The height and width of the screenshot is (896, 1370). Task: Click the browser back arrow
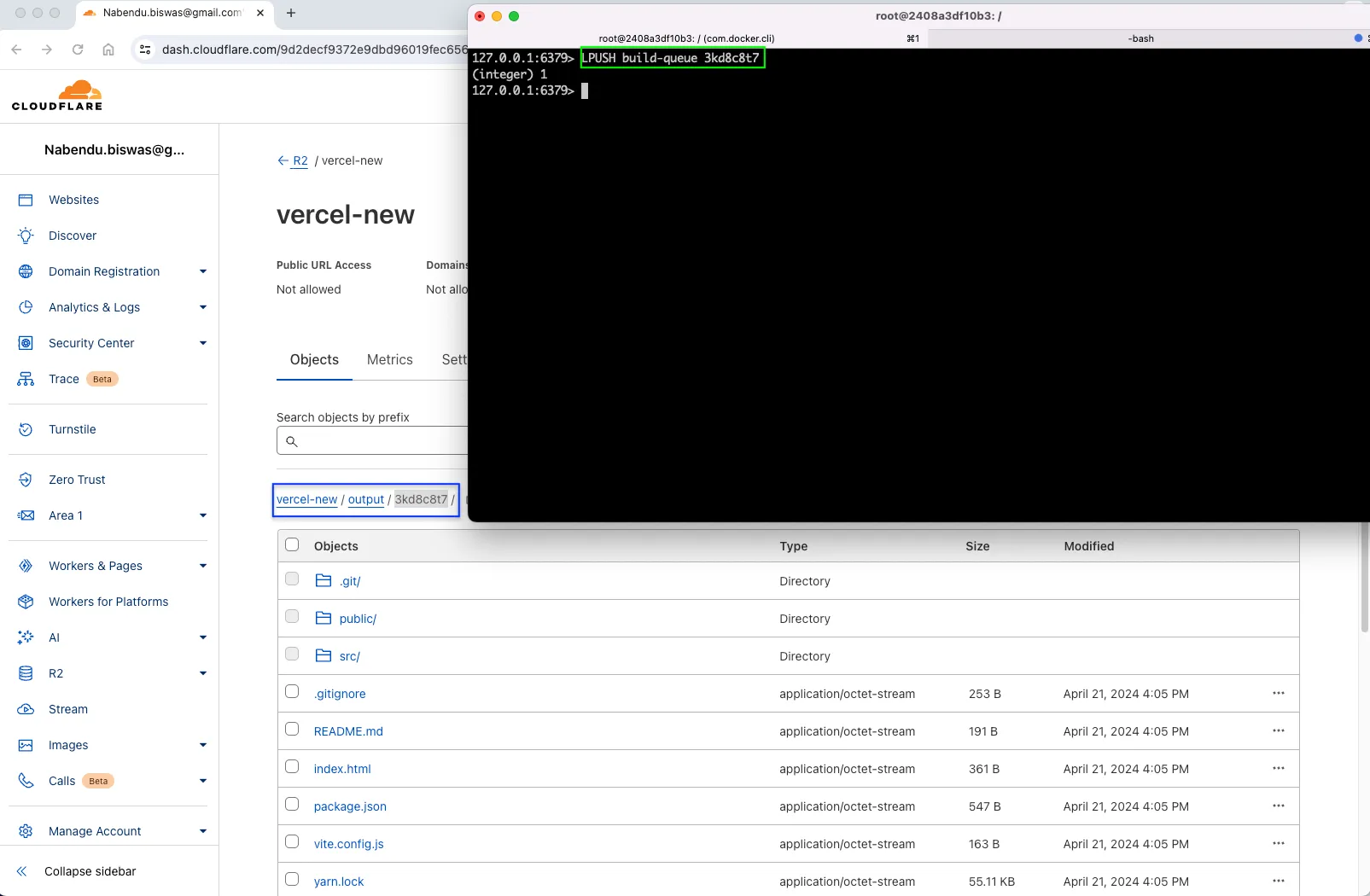pos(16,49)
